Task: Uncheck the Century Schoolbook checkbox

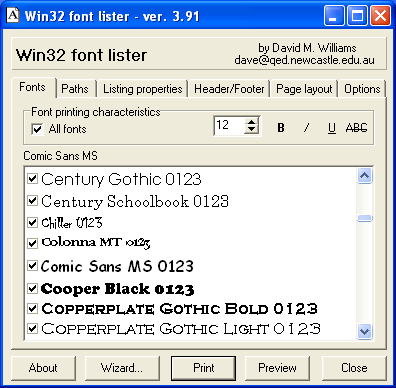Action: tap(32, 201)
